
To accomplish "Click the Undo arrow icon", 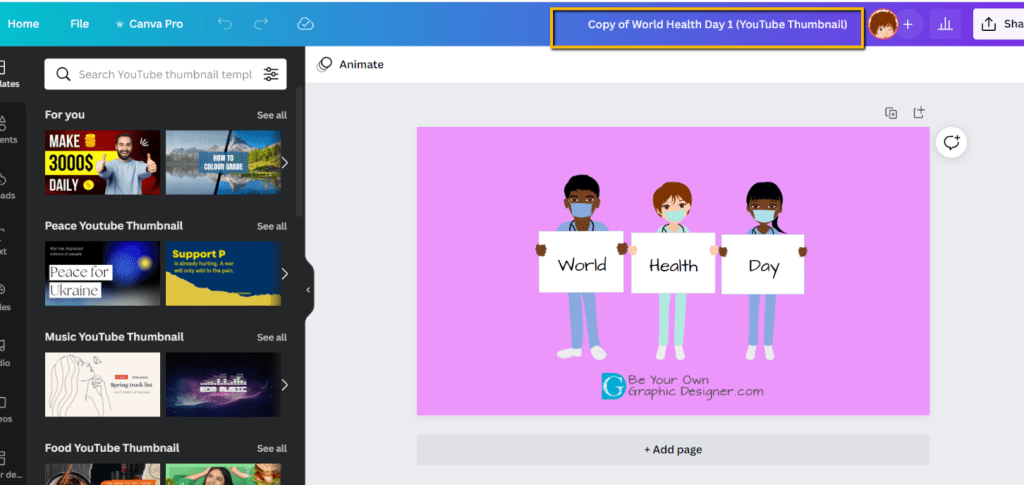I will (225, 24).
